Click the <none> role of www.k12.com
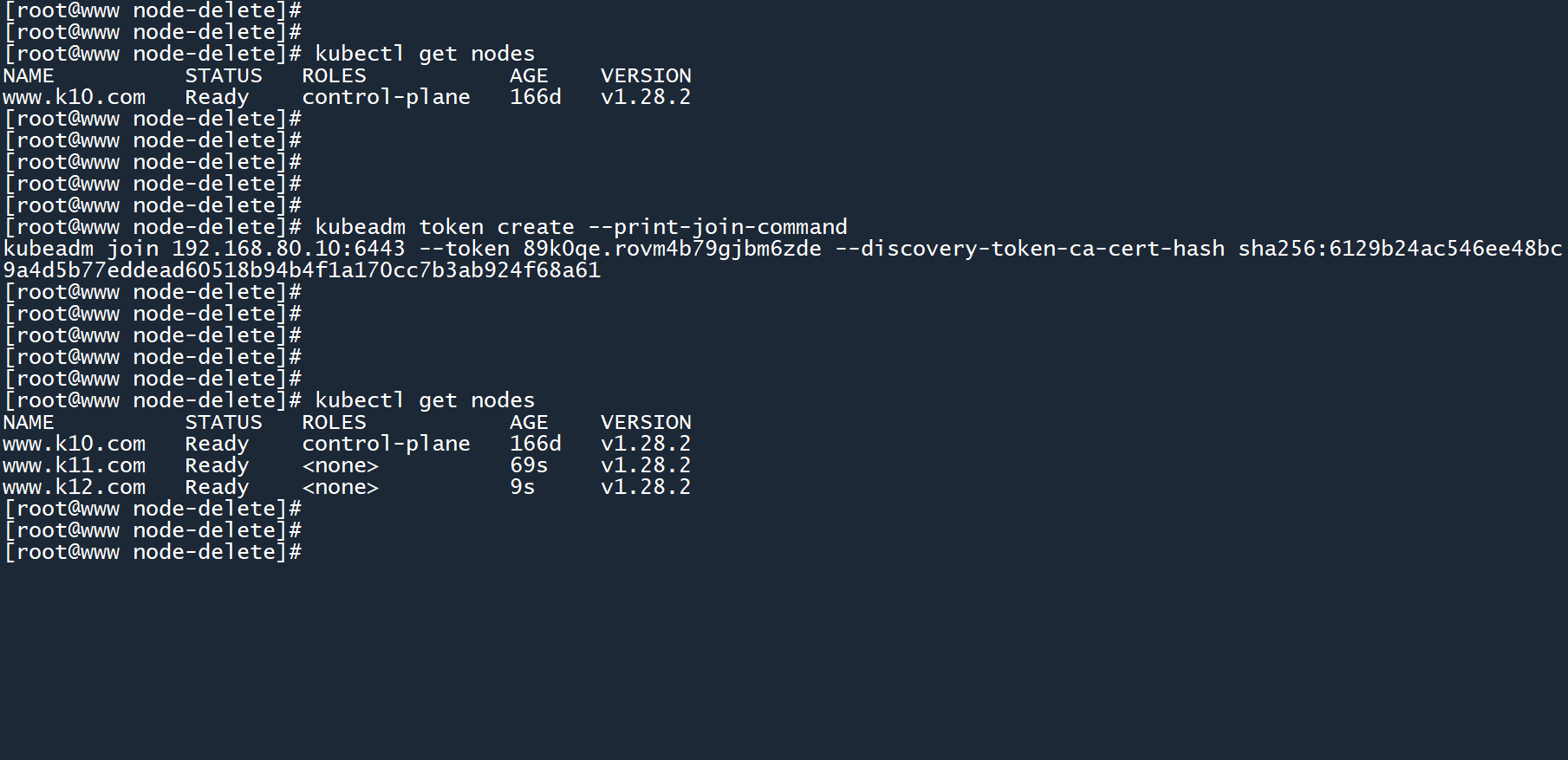Viewport: 1568px width, 760px height. pos(341,487)
